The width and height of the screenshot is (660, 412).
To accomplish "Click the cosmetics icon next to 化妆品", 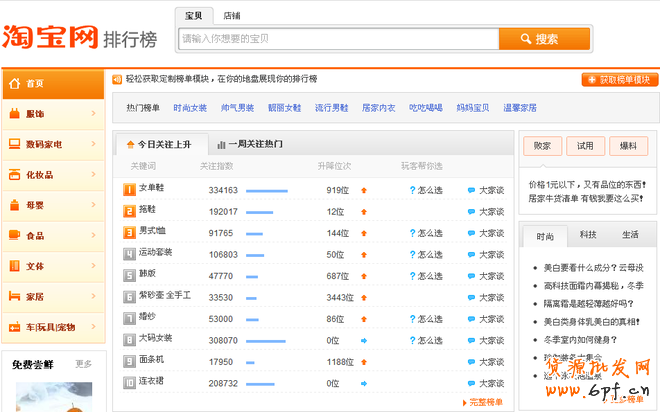I will click(14, 175).
